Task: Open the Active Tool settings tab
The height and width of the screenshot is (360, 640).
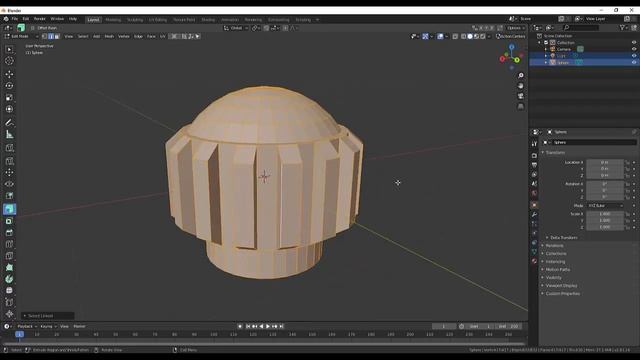Action: (x=534, y=144)
